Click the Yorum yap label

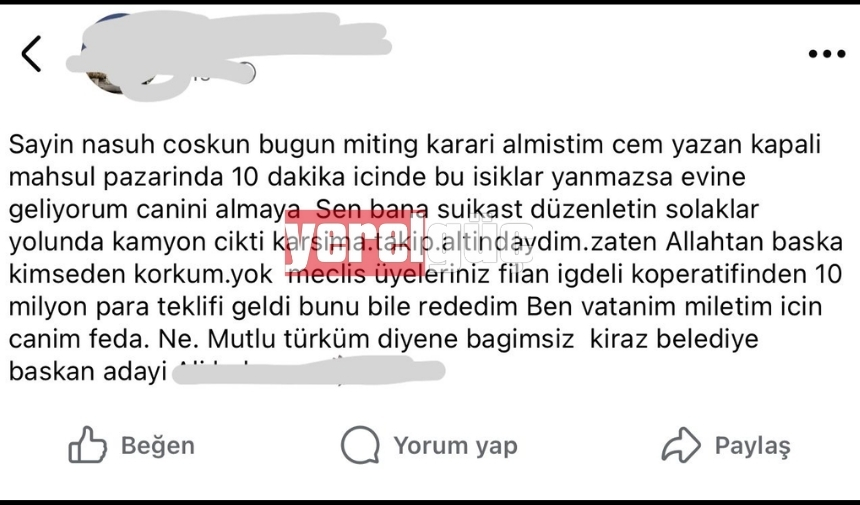[455, 445]
